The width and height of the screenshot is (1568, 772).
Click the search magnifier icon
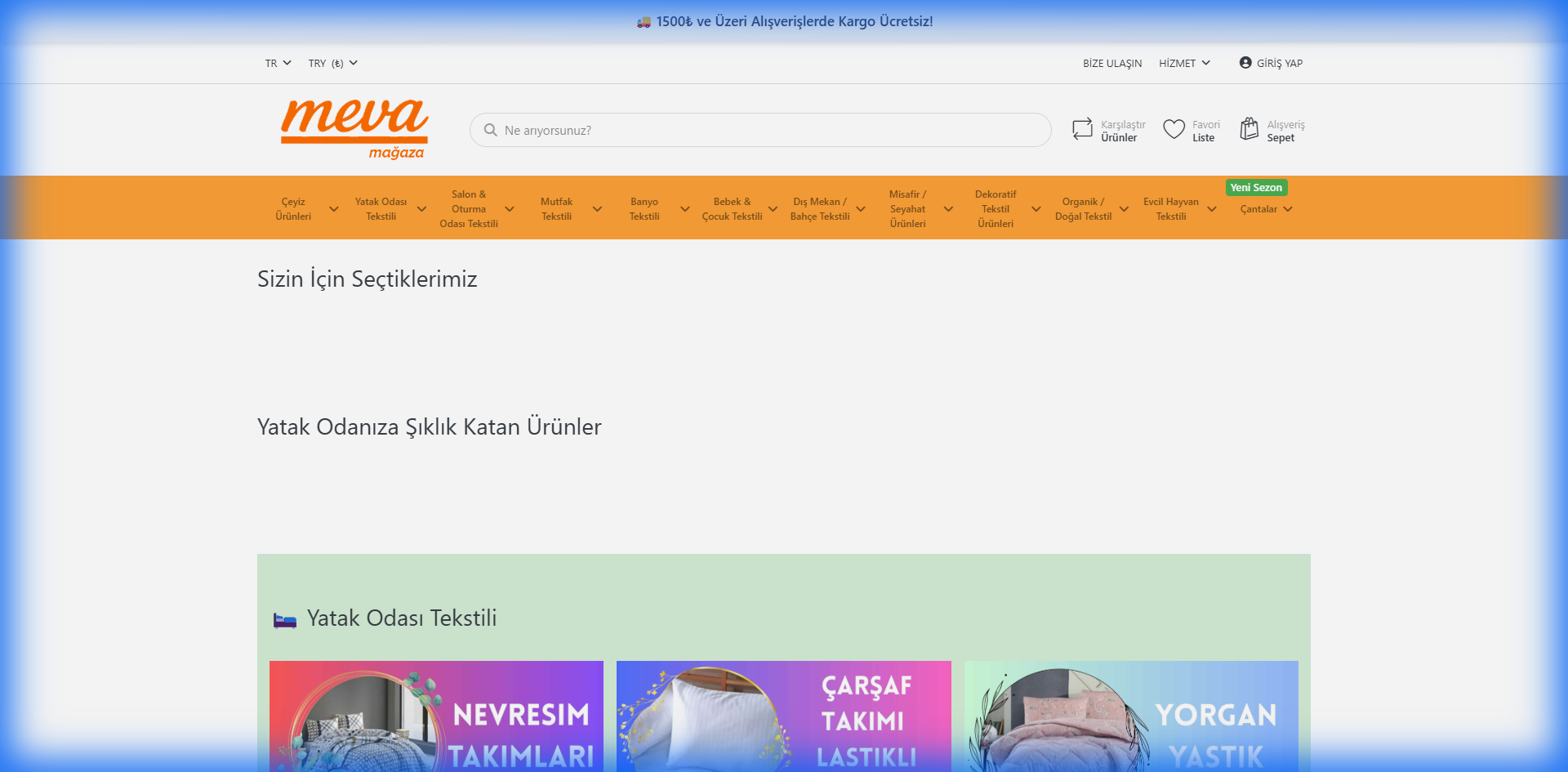click(490, 130)
